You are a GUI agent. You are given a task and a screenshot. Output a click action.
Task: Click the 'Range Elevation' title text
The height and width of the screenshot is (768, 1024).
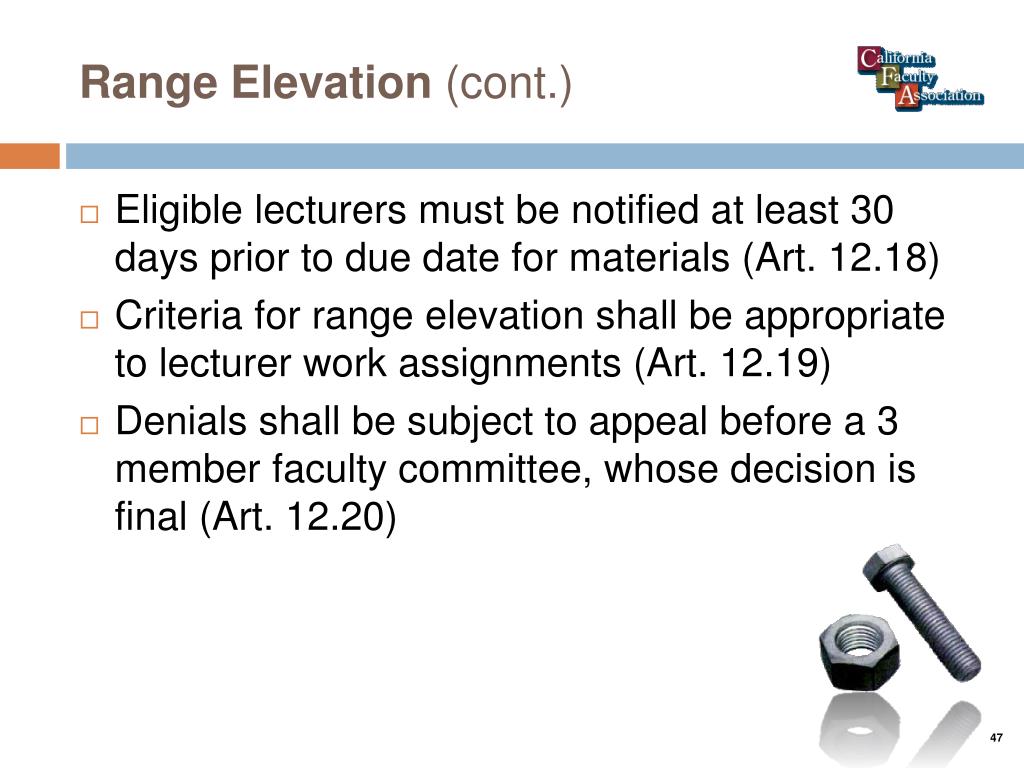tap(255, 83)
